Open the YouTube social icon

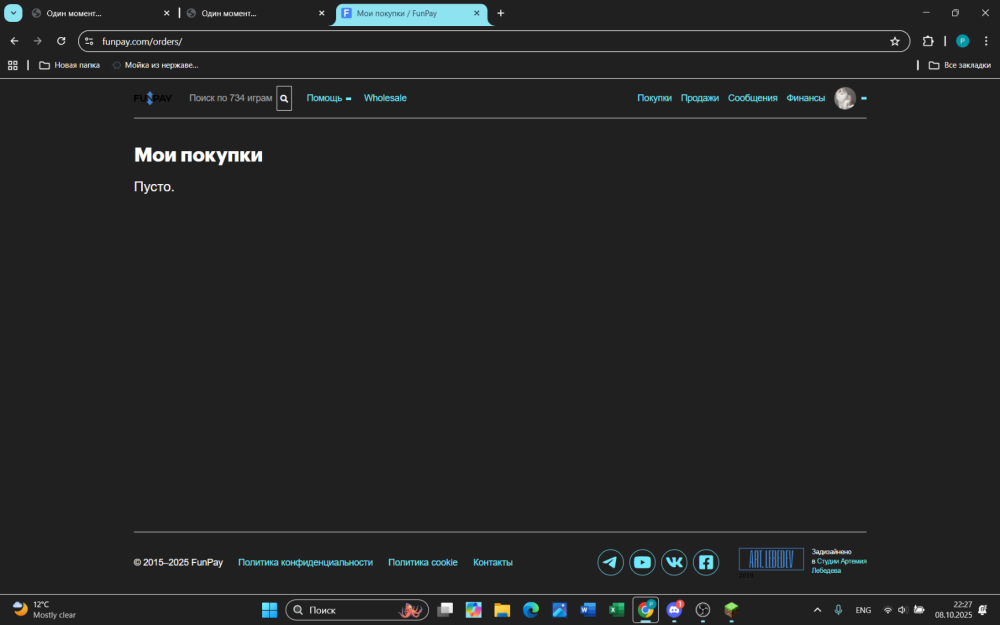tap(642, 562)
